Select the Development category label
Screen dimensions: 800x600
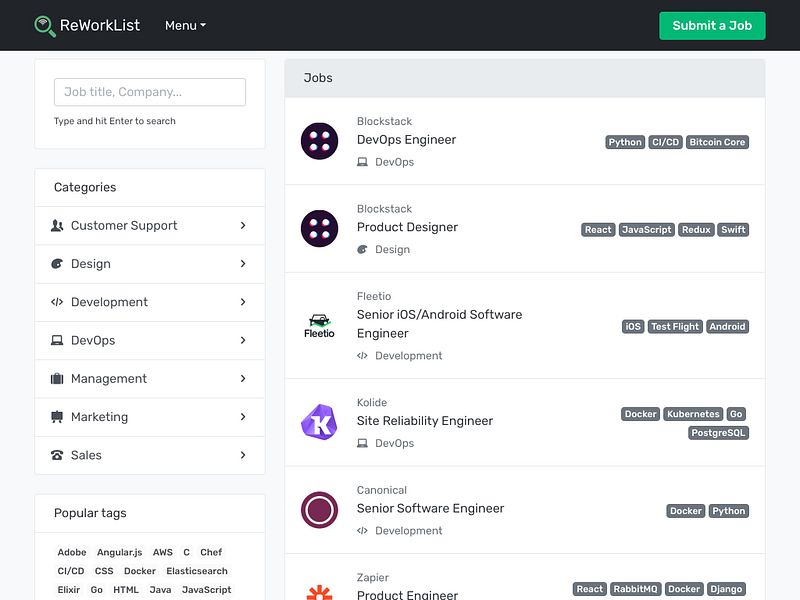(x=109, y=302)
